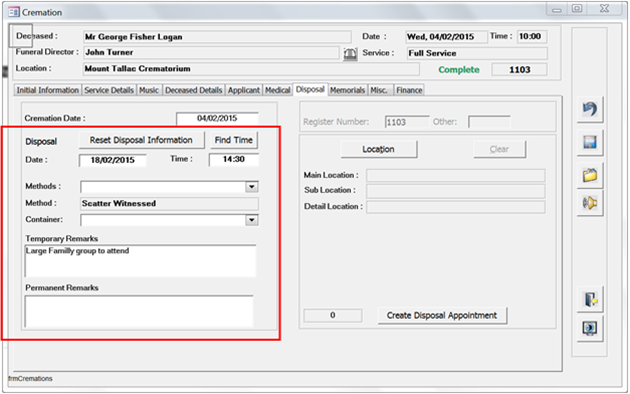630x394 pixels.
Task: Open the Medical tab
Action: [x=278, y=90]
